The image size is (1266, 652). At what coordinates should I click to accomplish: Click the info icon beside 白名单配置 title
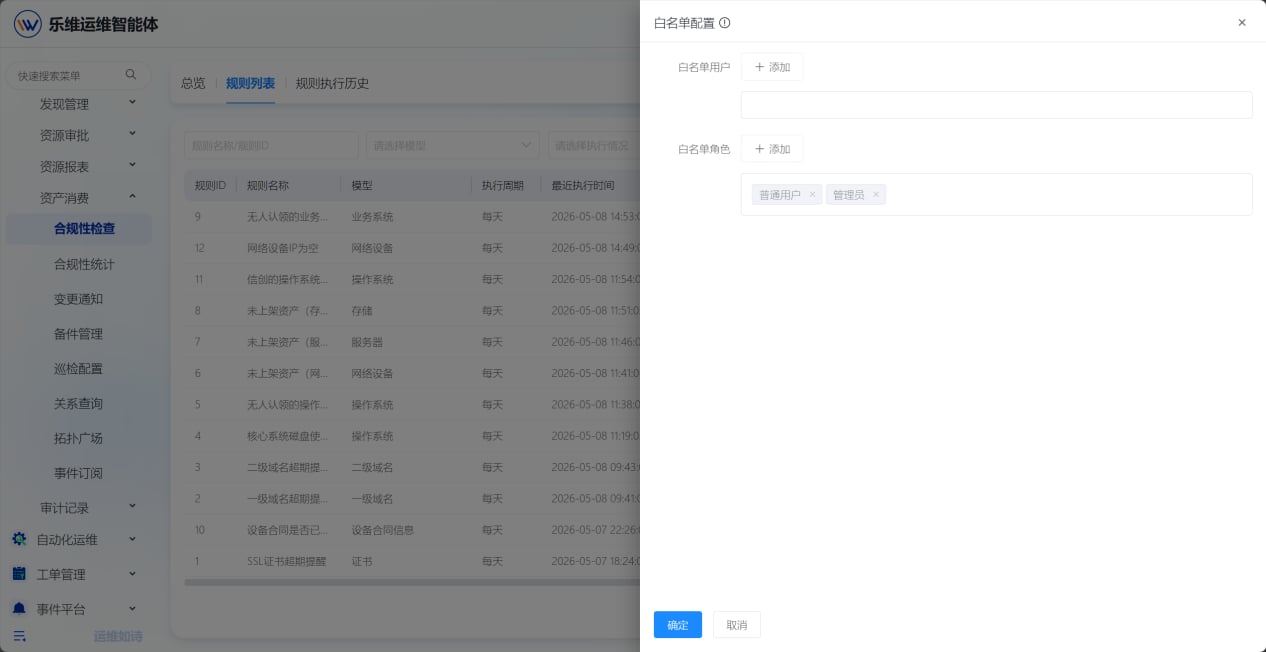coord(725,23)
